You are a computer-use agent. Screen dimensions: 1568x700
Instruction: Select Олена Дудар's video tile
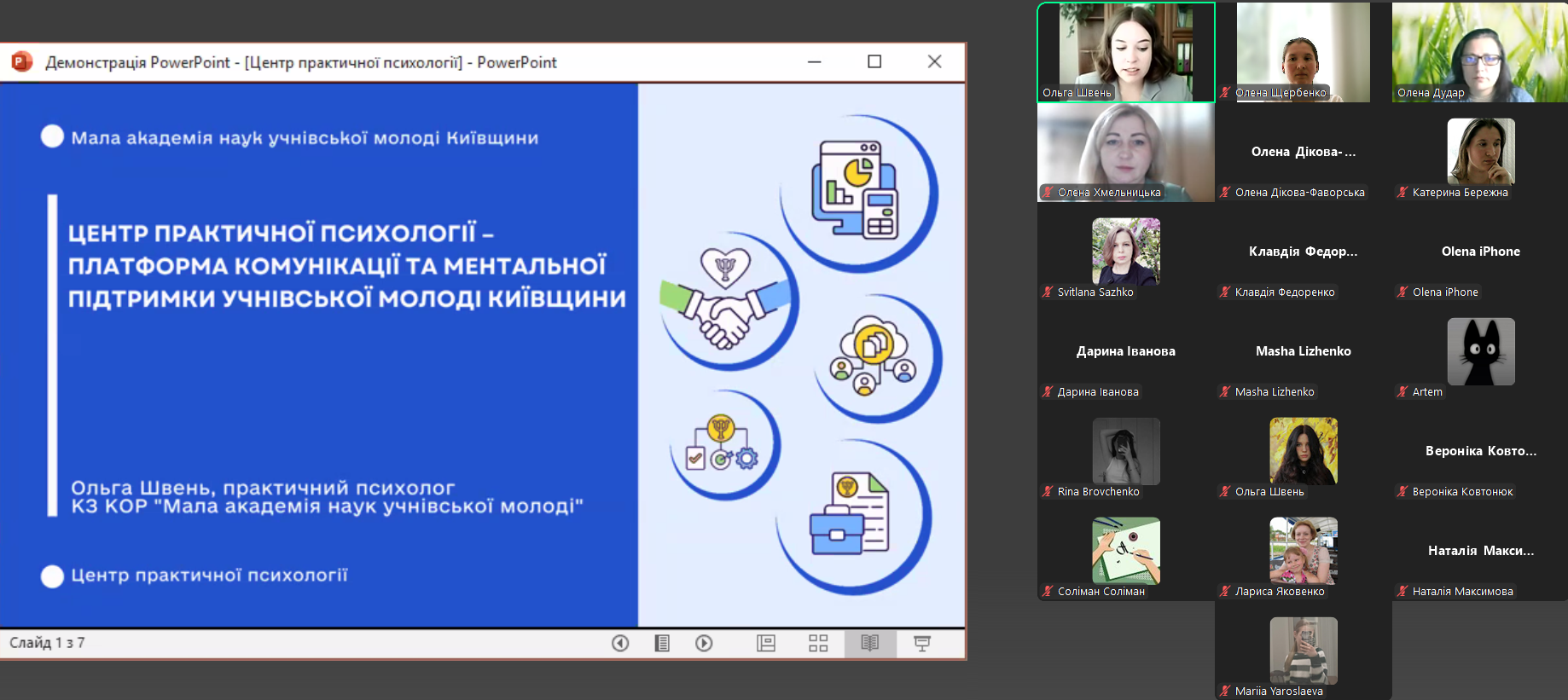pos(1479,51)
